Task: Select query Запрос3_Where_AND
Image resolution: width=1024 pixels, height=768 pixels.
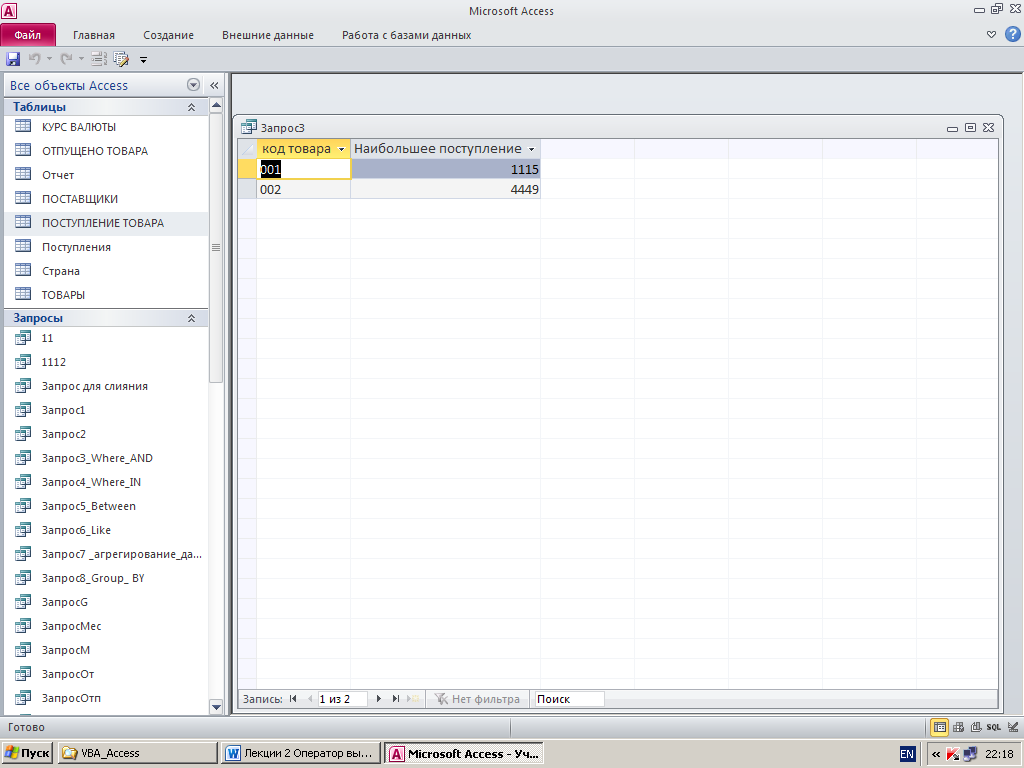Action: click(106, 458)
